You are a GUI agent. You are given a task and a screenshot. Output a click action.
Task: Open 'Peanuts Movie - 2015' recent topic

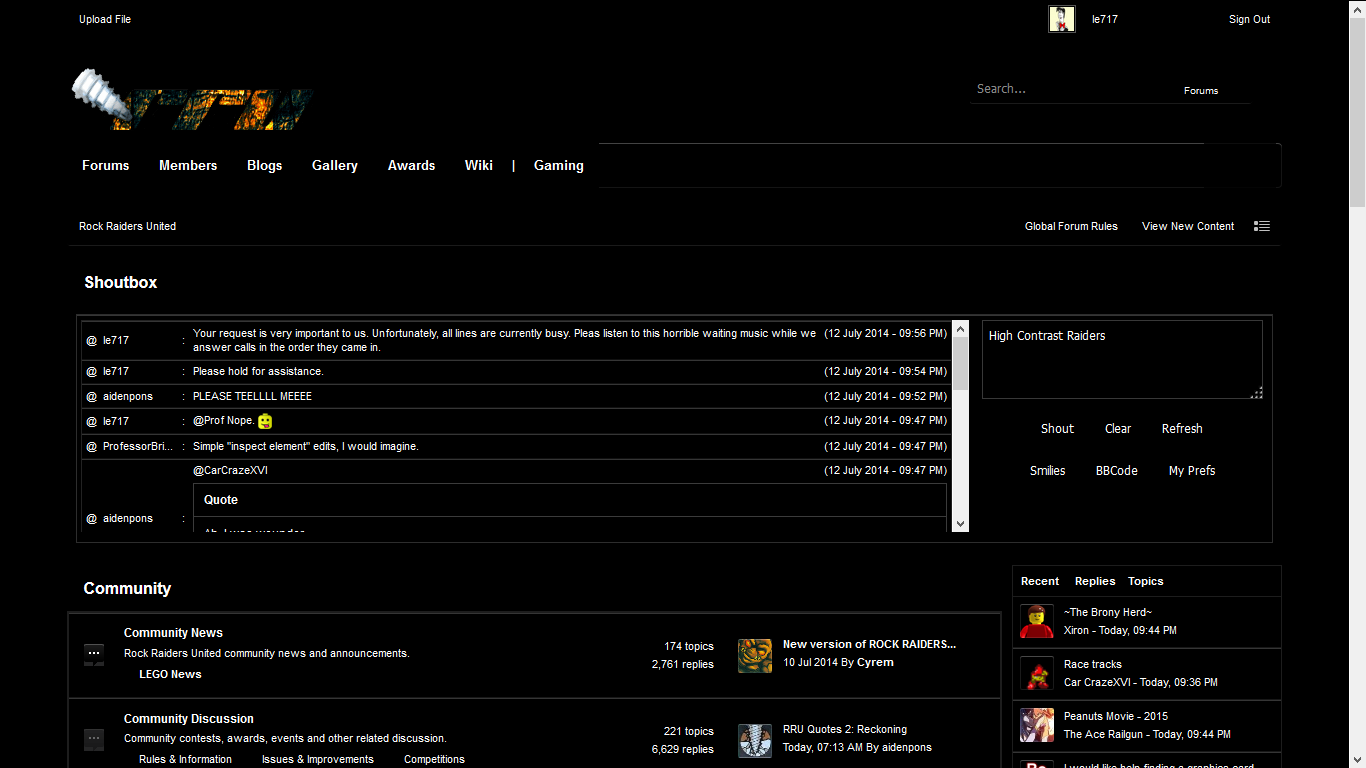pos(1116,716)
